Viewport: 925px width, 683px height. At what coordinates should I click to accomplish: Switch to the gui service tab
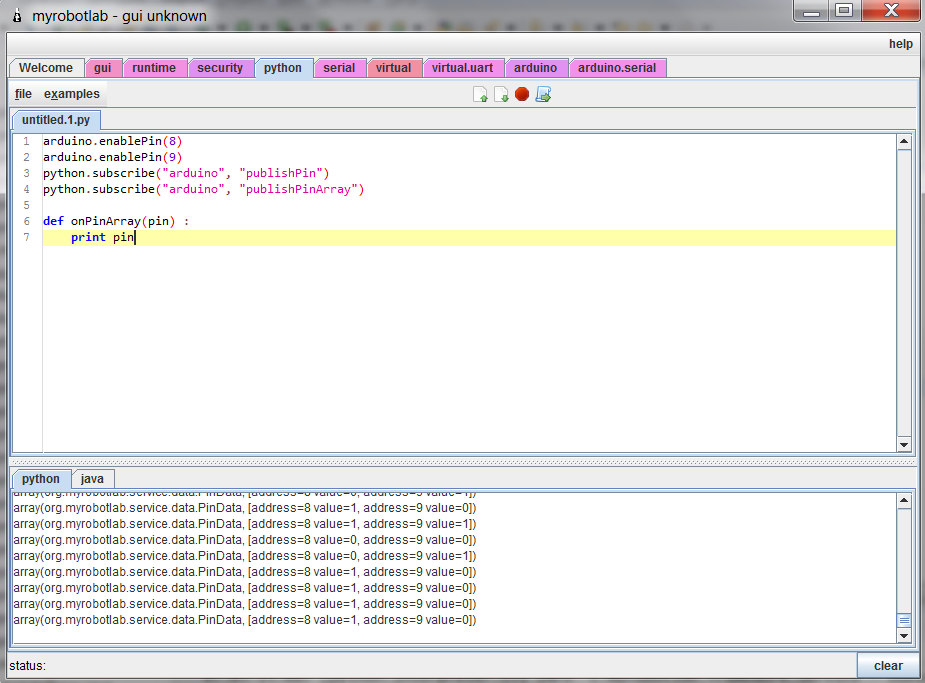point(103,68)
